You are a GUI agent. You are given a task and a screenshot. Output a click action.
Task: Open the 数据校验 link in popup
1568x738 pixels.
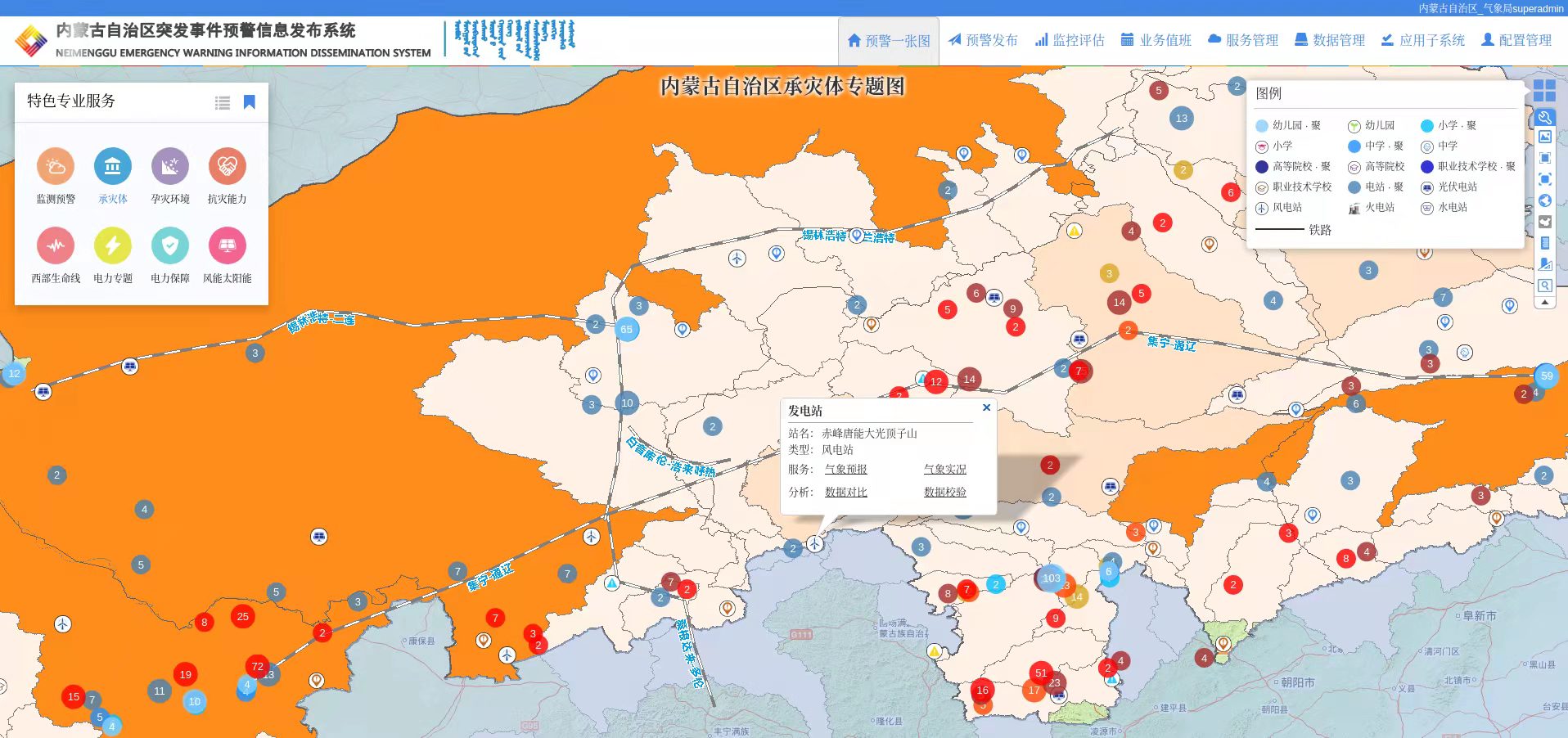[x=945, y=492]
